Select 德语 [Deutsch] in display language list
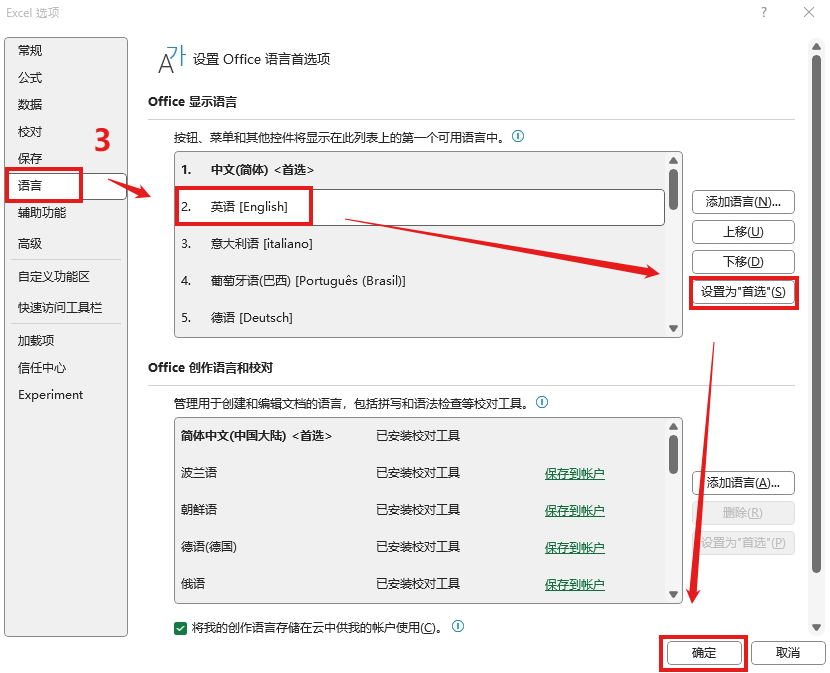830x673 pixels. point(420,318)
